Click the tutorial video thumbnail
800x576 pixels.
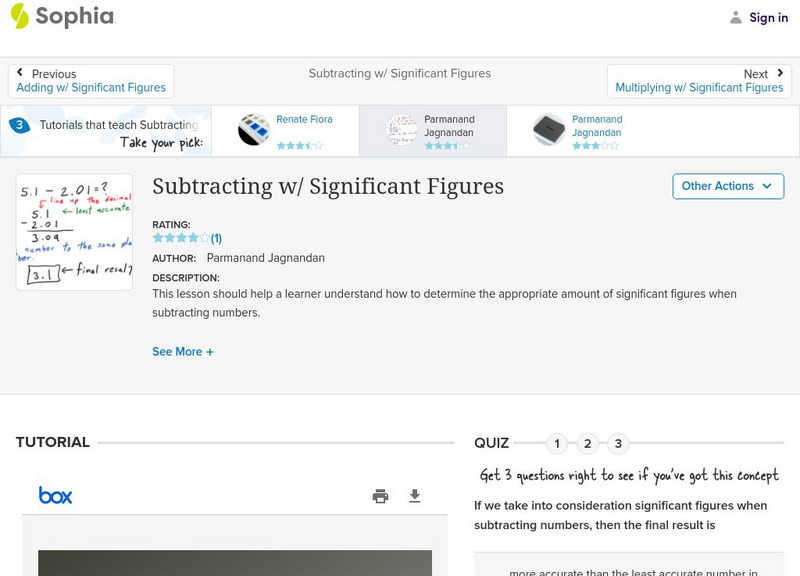click(241, 560)
